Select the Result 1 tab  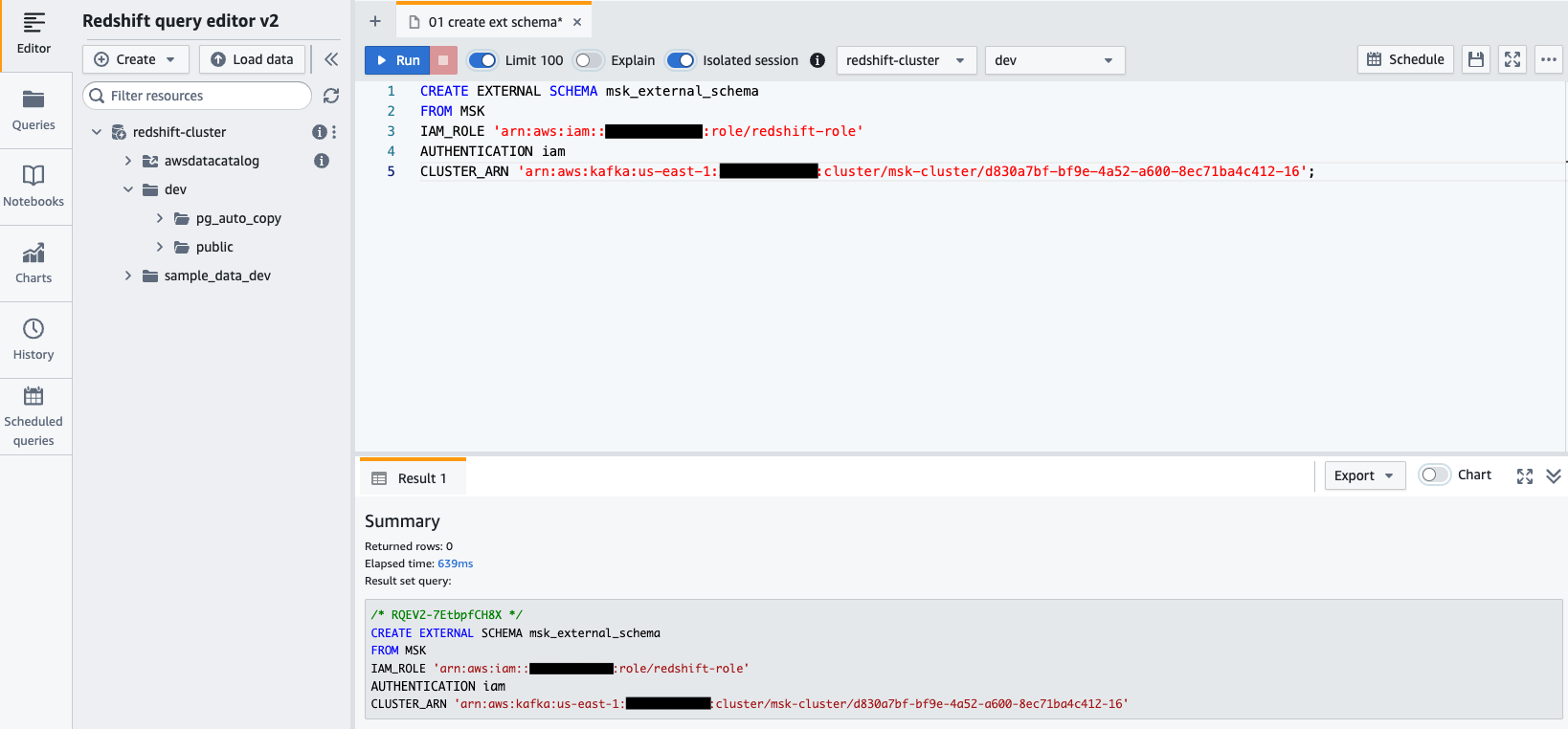(x=413, y=477)
